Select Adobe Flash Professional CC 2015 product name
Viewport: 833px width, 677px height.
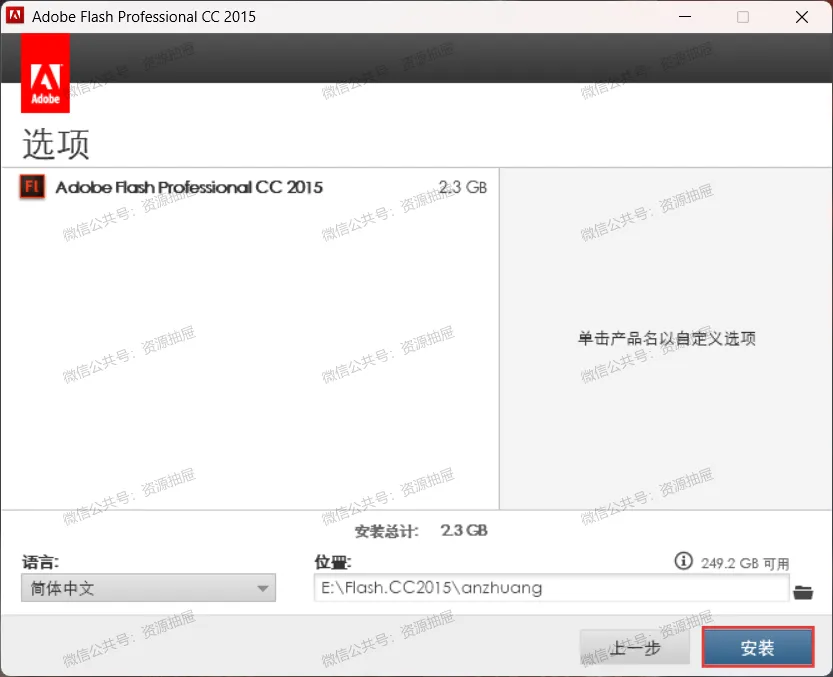[189, 187]
